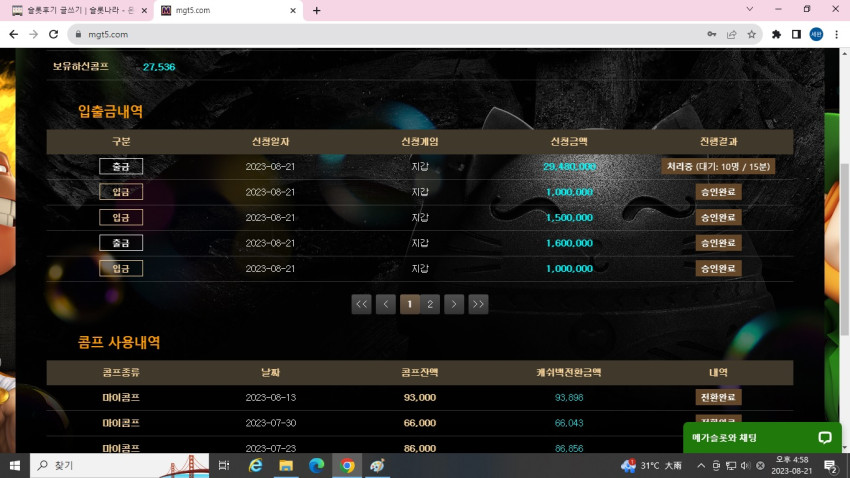Screen dimensions: 850x478
Task: Click the 93,898 cashback amount
Action: tap(569, 397)
